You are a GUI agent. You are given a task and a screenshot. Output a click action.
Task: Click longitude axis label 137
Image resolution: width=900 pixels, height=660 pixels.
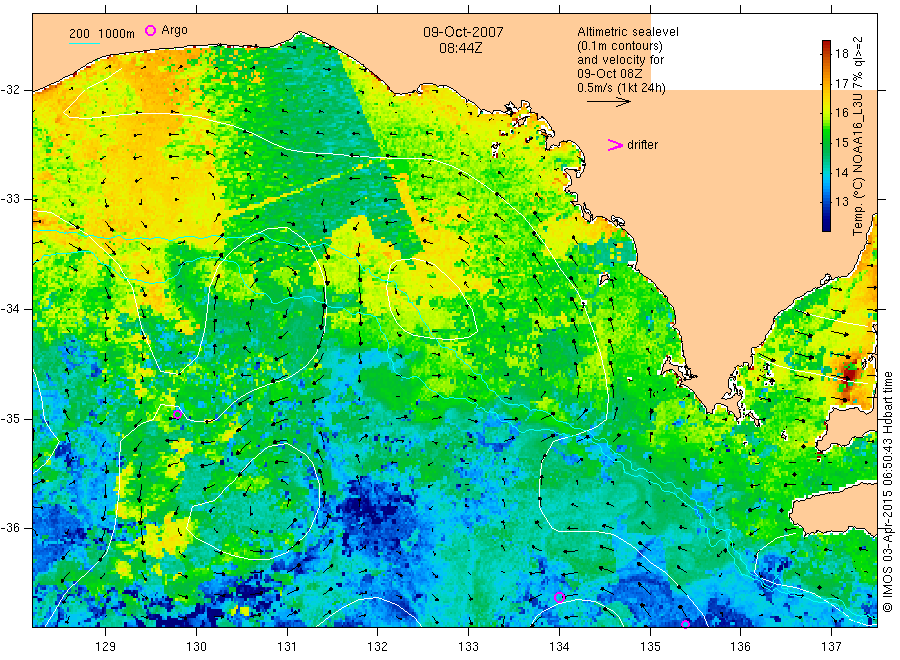tap(831, 647)
